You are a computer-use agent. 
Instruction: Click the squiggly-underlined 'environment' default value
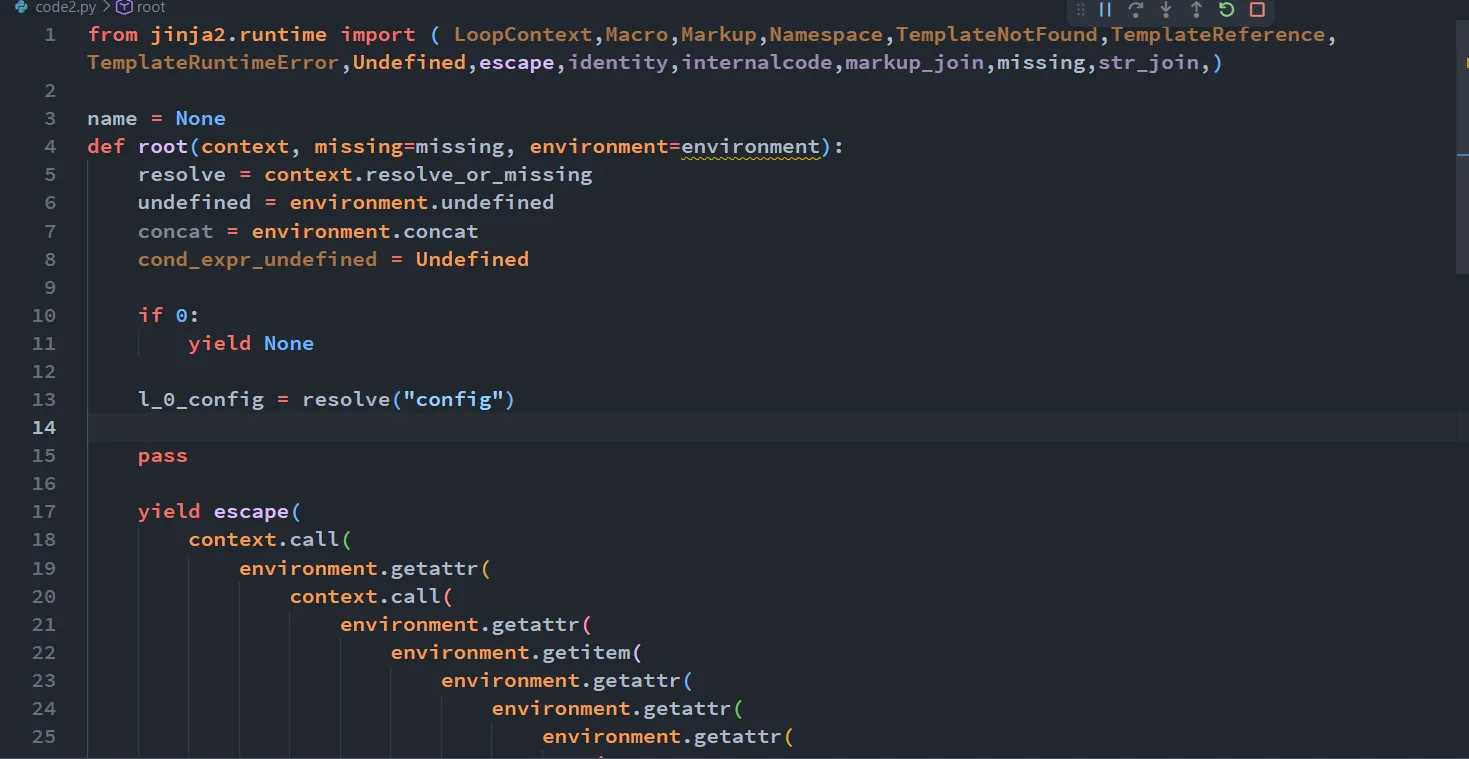click(x=751, y=147)
